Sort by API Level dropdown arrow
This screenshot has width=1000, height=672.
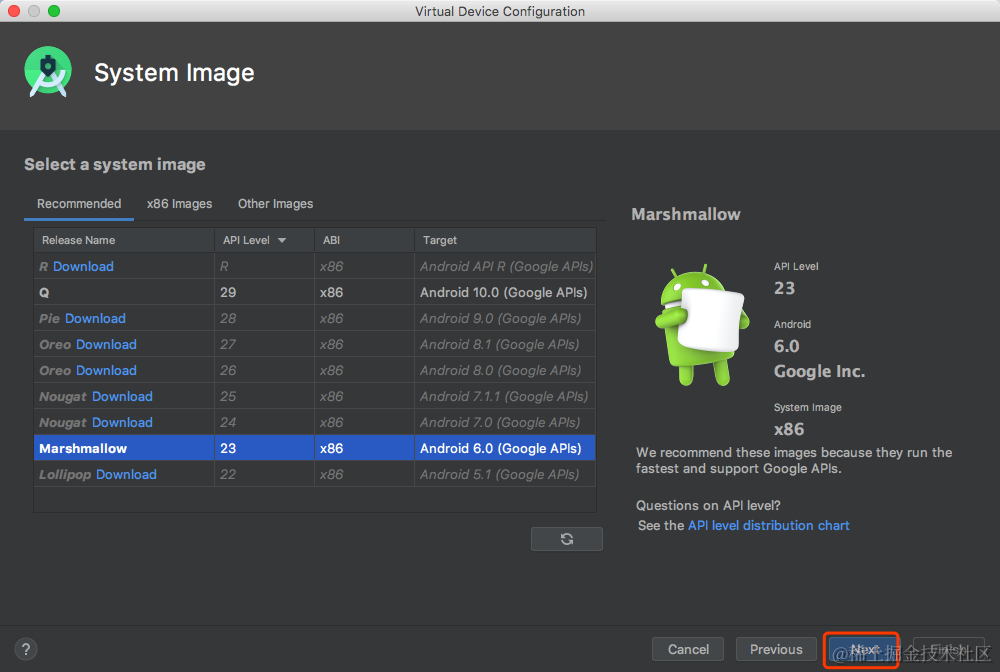coord(282,240)
